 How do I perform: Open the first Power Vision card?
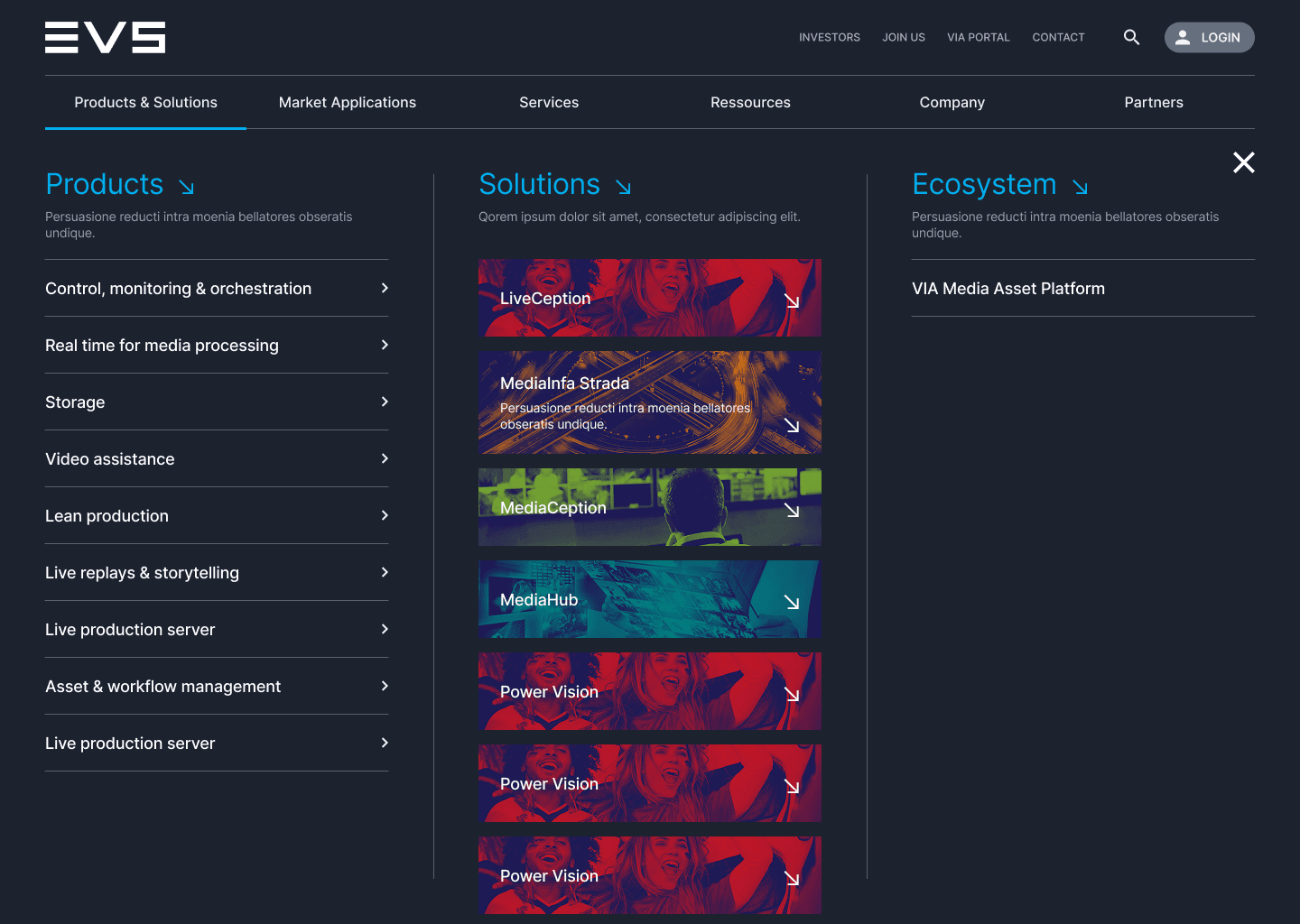pos(650,691)
